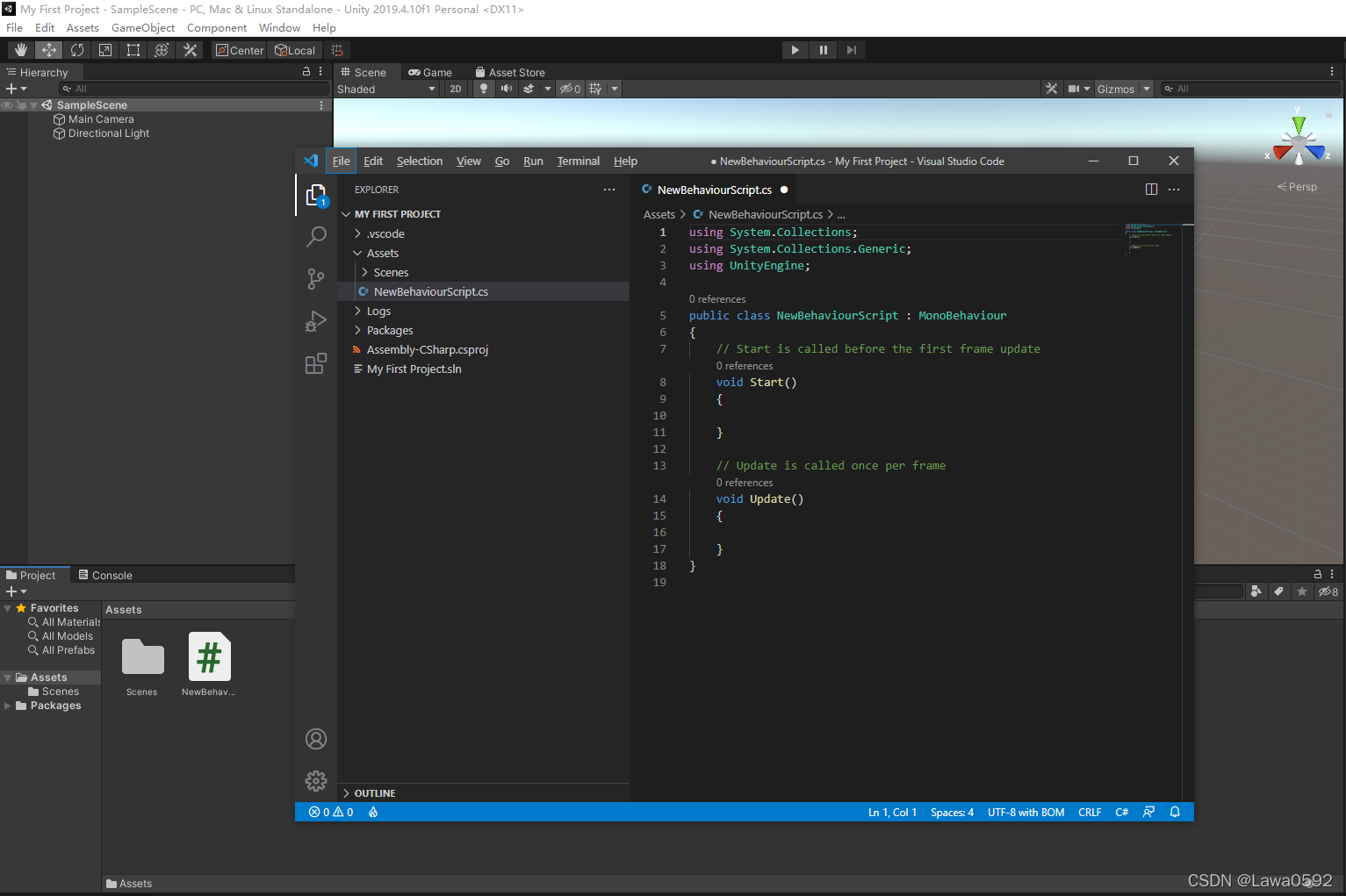Screen dimensions: 1346x896
Task: Click Persp projection label in Scene
Action: [1297, 186]
